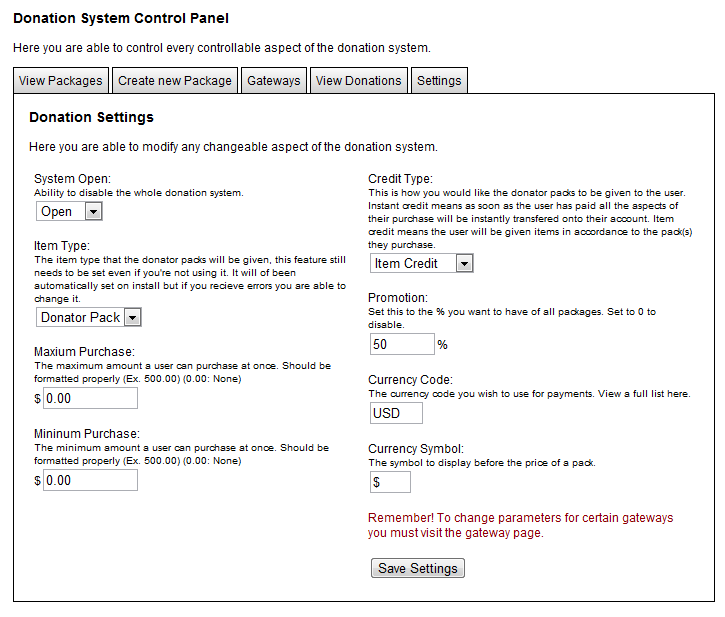Screen dimensions: 725x617
Task: Open the Item Type Donator Pack dropdown
Action: pyautogui.click(x=88, y=317)
